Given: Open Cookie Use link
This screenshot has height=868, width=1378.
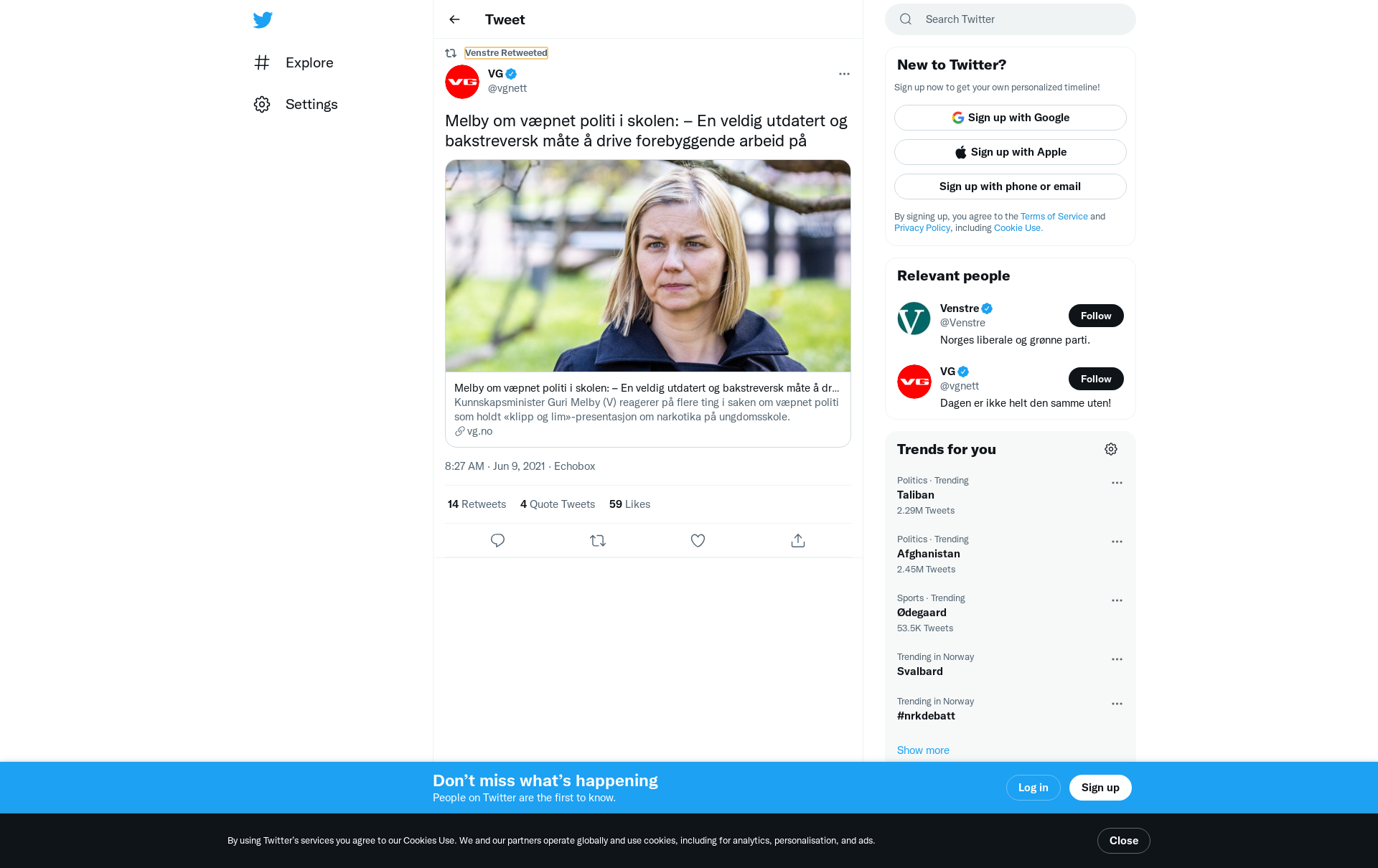Looking at the screenshot, I should pyautogui.click(x=1018, y=228).
